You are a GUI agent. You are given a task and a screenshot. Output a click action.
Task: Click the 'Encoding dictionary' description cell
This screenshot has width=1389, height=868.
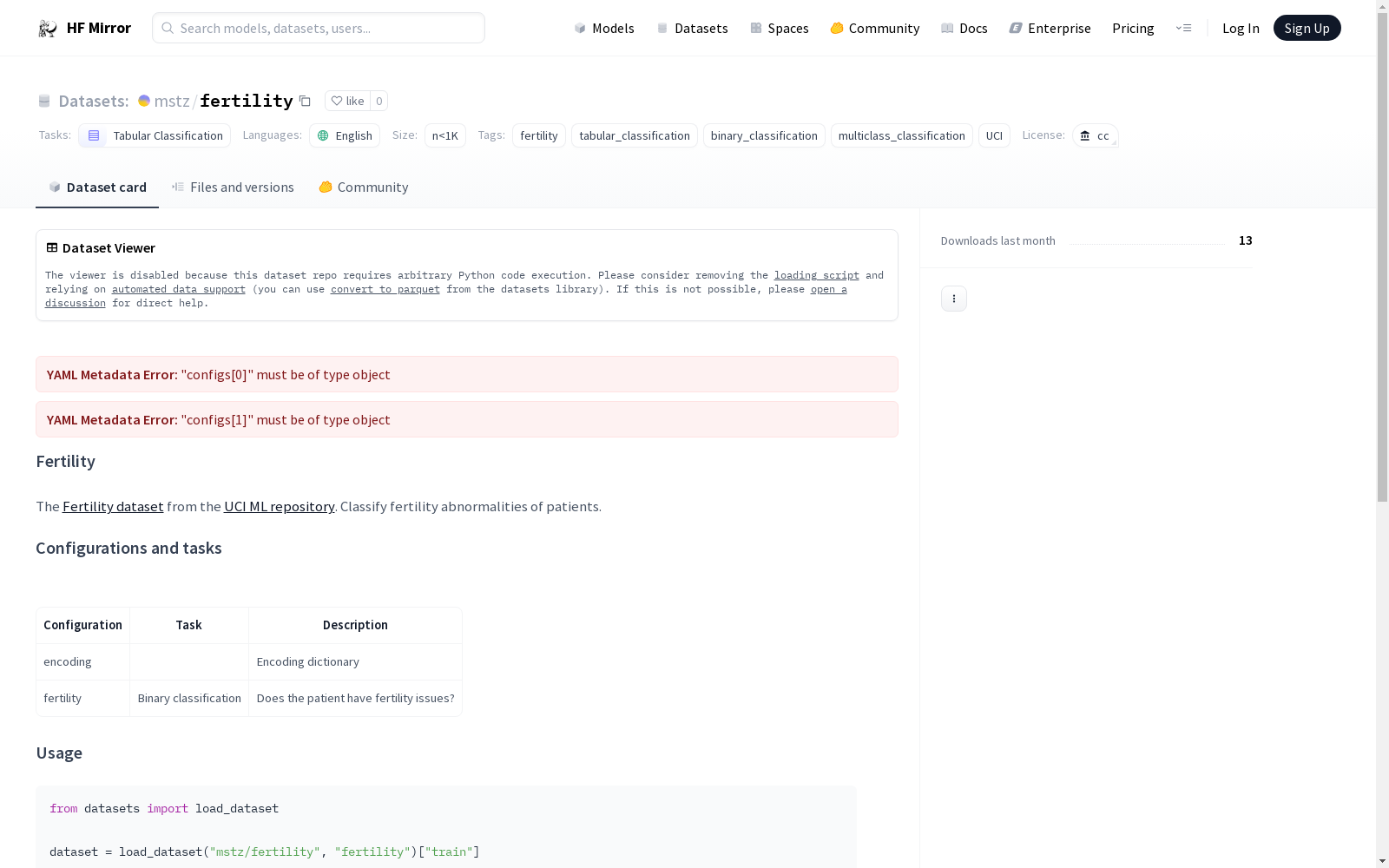pyautogui.click(x=355, y=661)
